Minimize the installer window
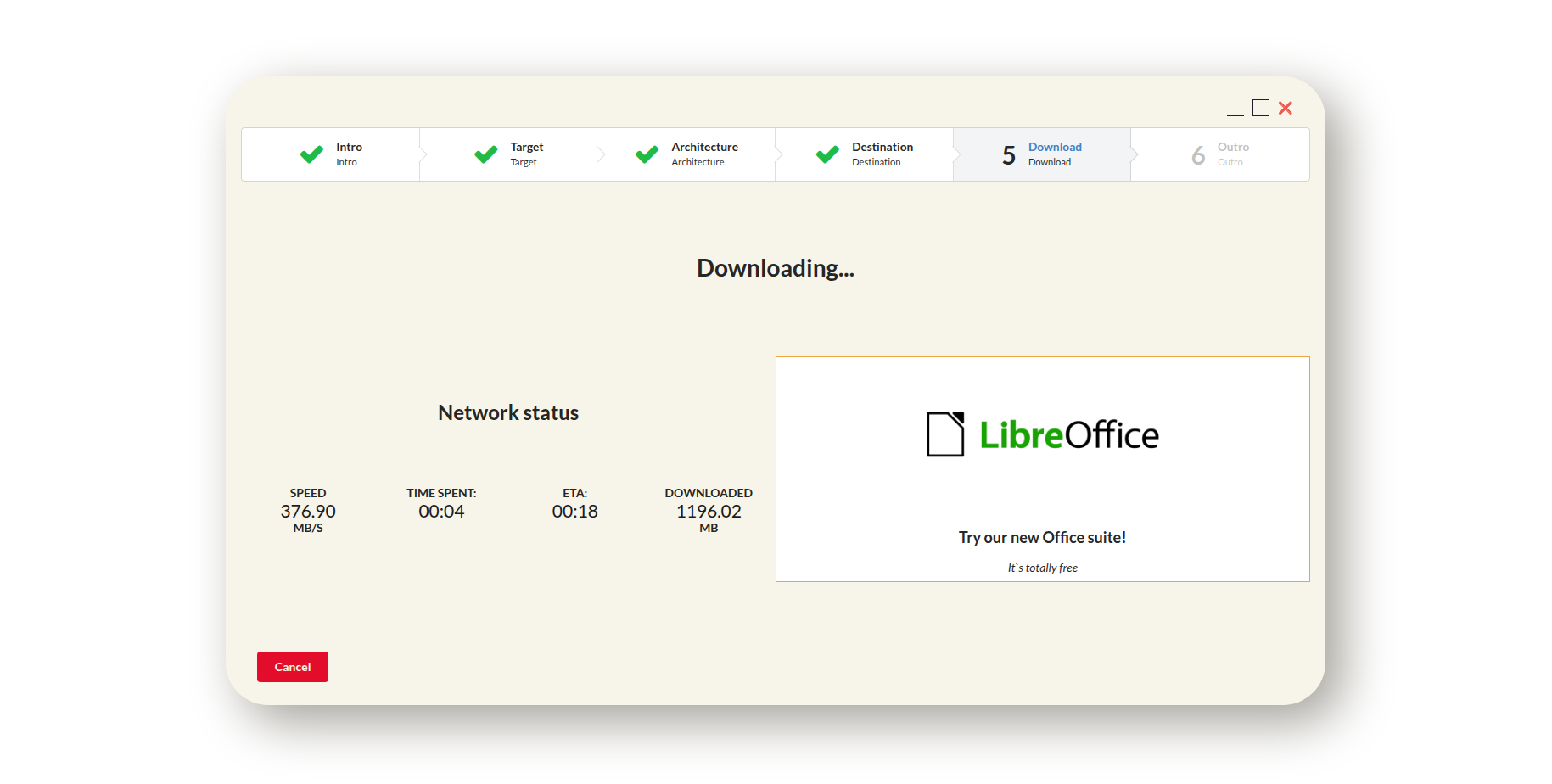The width and height of the screenshot is (1552, 784). pos(1235,109)
